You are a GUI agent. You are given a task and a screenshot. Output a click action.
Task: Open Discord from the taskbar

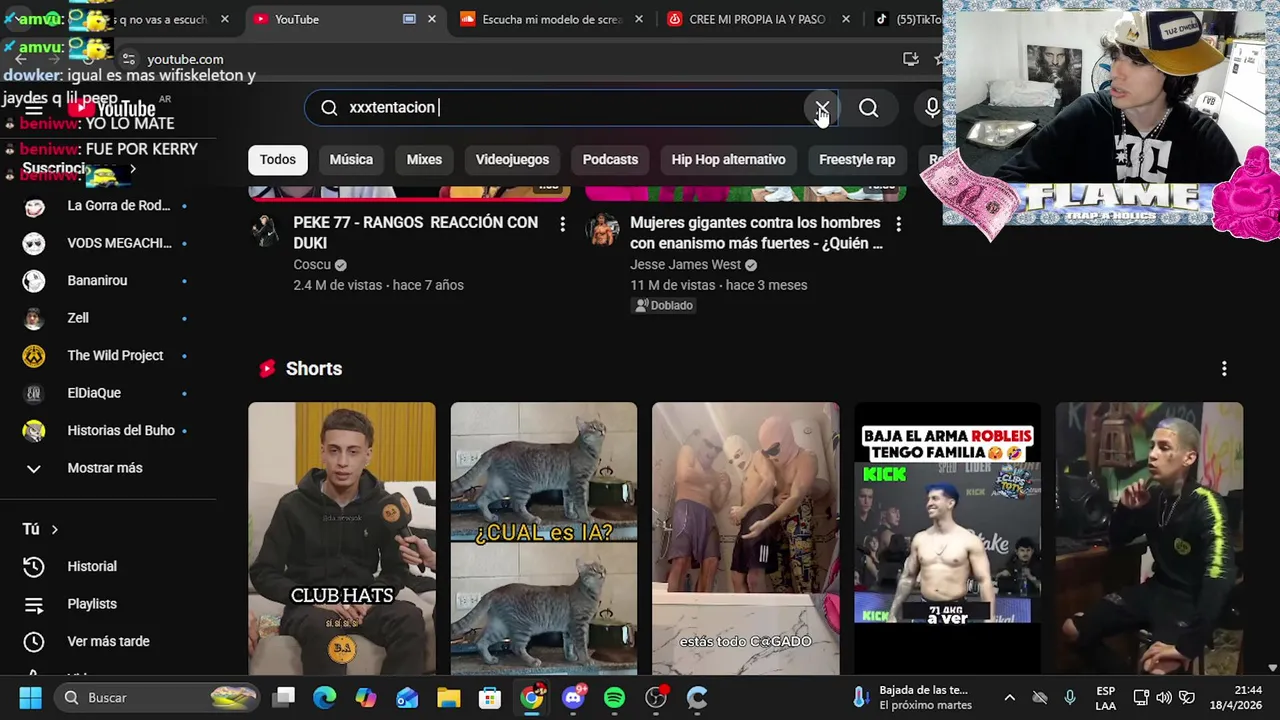573,697
